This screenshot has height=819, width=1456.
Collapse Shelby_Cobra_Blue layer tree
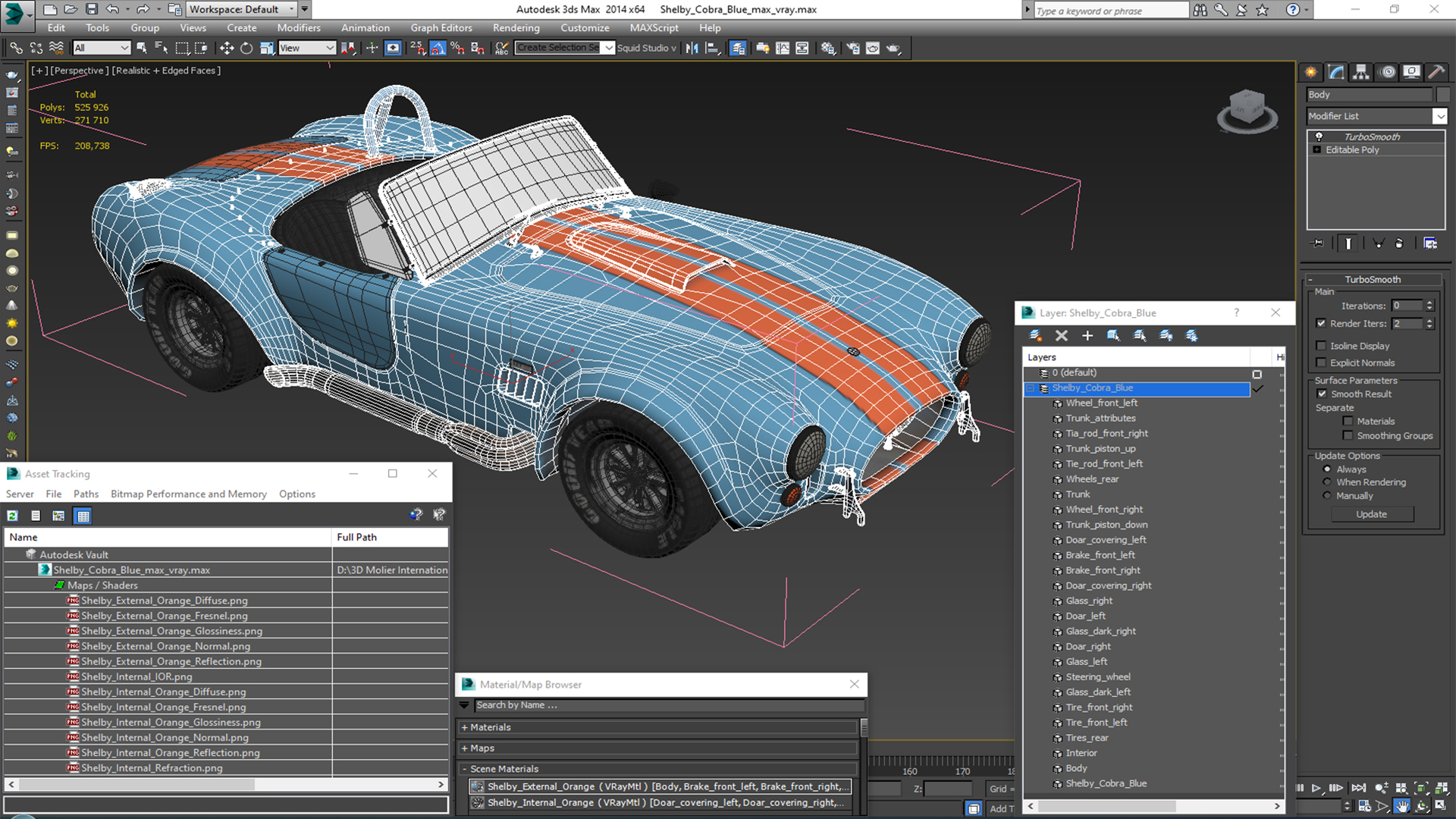[1031, 388]
